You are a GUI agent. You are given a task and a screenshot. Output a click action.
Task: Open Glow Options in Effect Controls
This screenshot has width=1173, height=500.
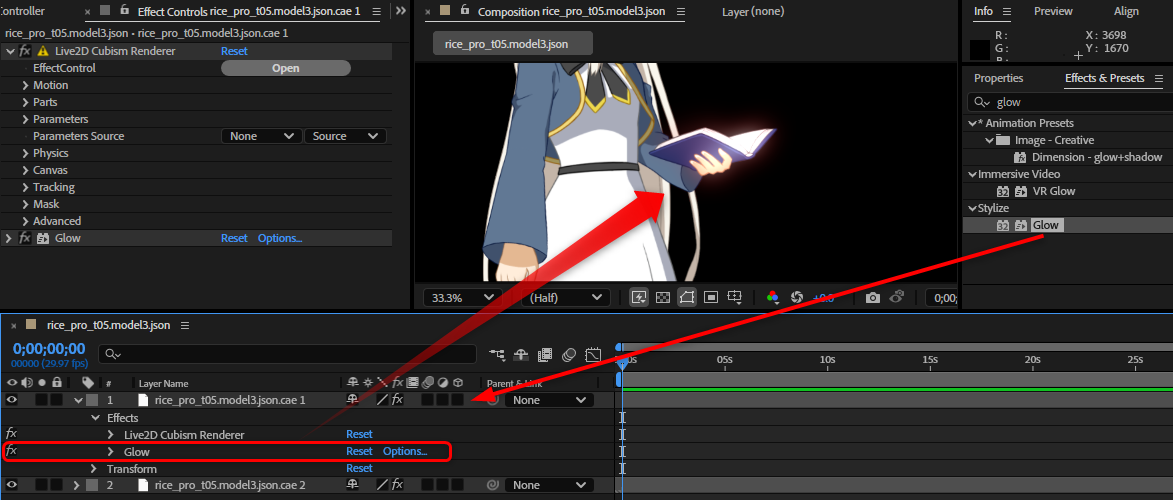click(x=280, y=238)
